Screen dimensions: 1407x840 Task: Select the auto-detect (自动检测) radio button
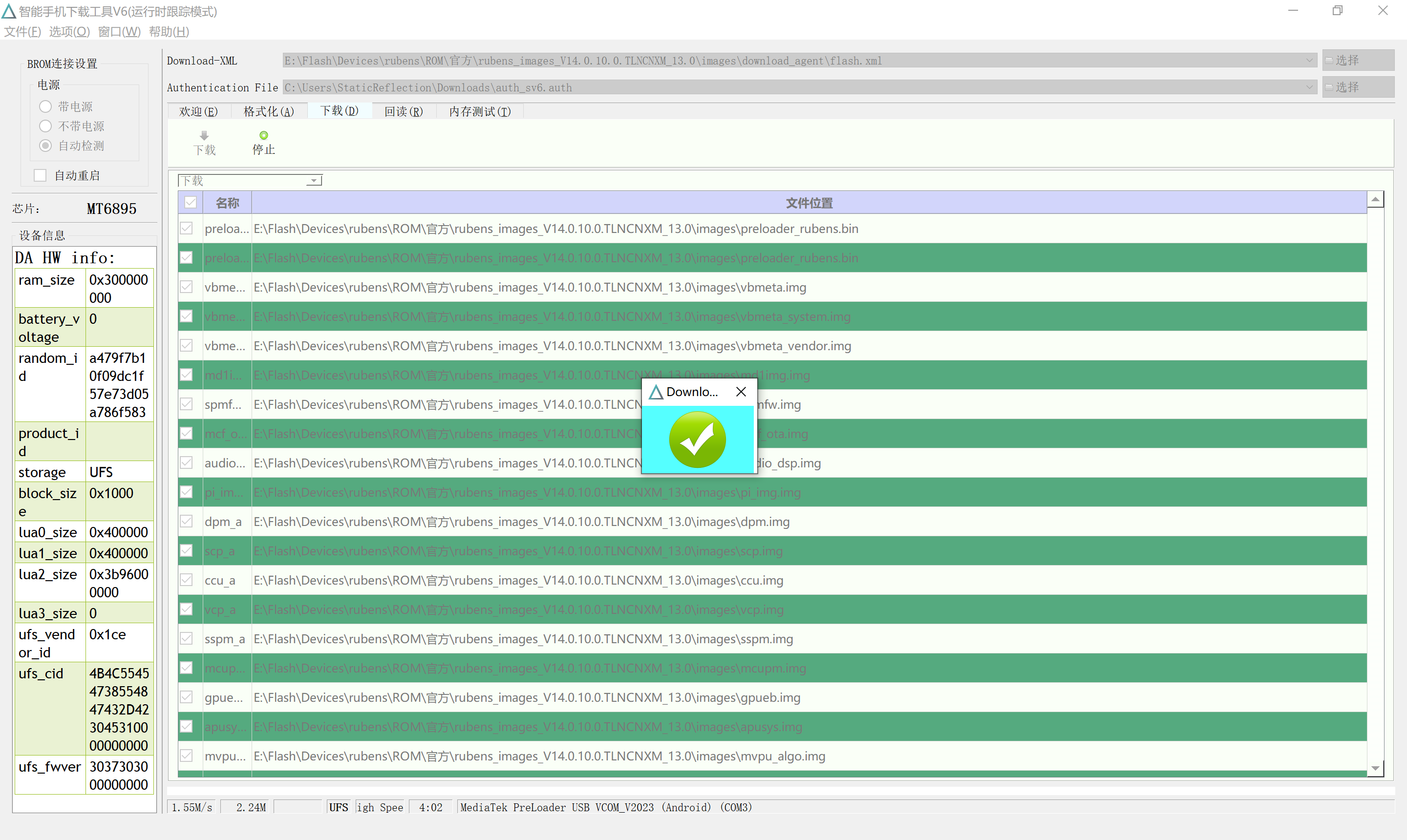coord(45,146)
